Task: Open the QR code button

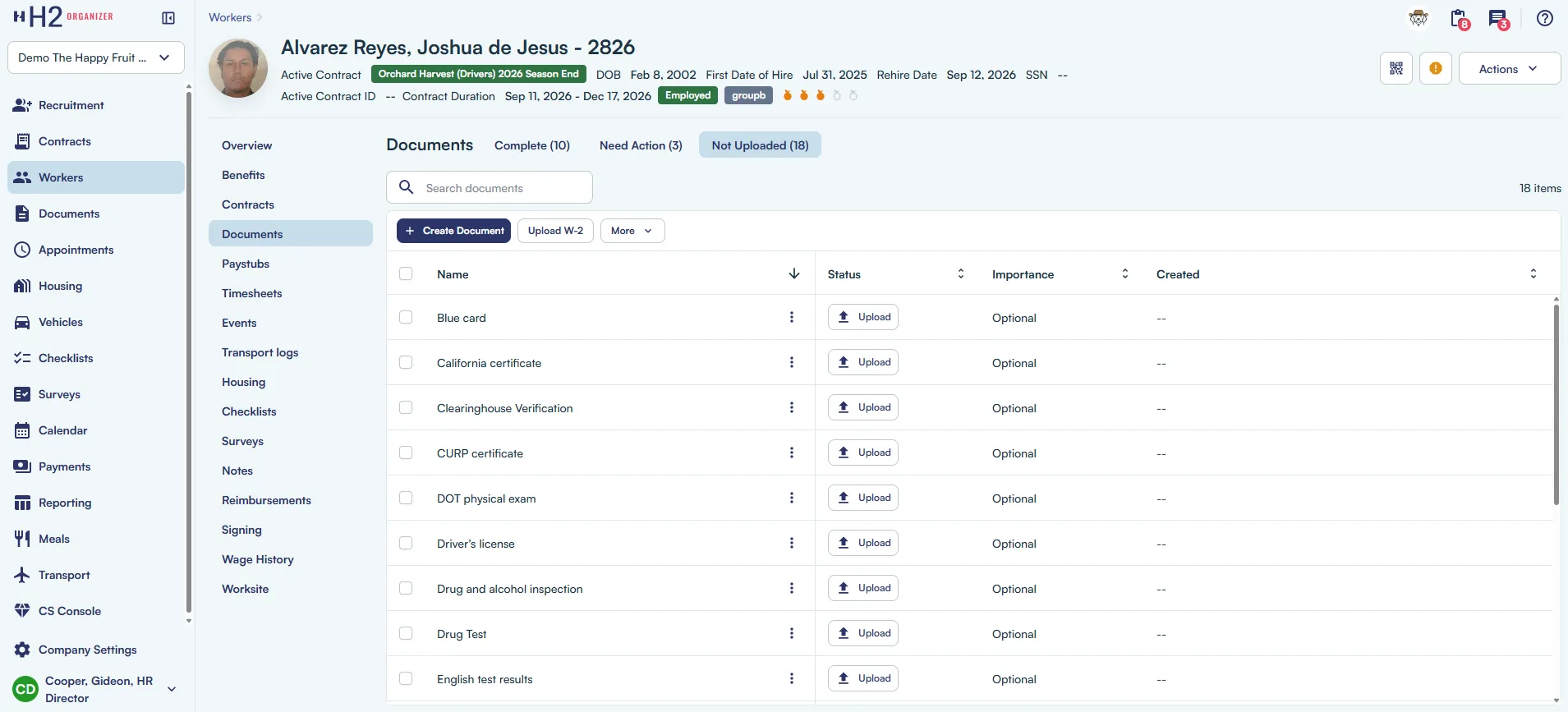Action: pos(1396,68)
